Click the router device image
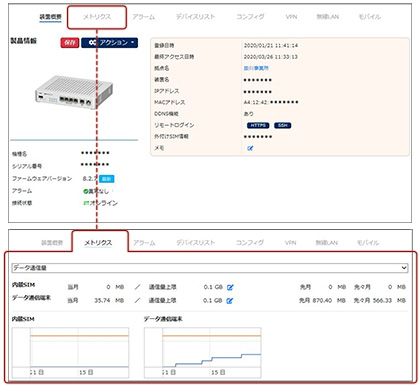This screenshot has width=420, height=385. coord(74,92)
